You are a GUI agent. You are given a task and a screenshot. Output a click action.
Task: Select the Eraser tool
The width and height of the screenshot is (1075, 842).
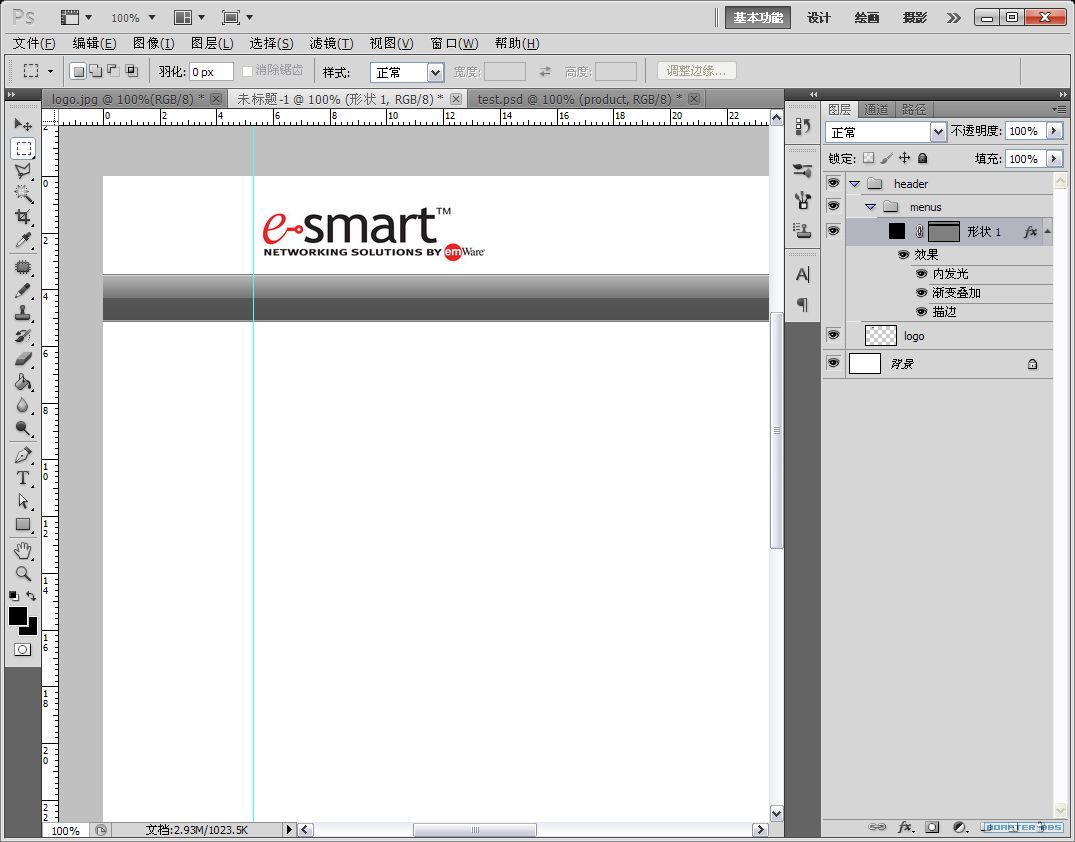tap(23, 359)
